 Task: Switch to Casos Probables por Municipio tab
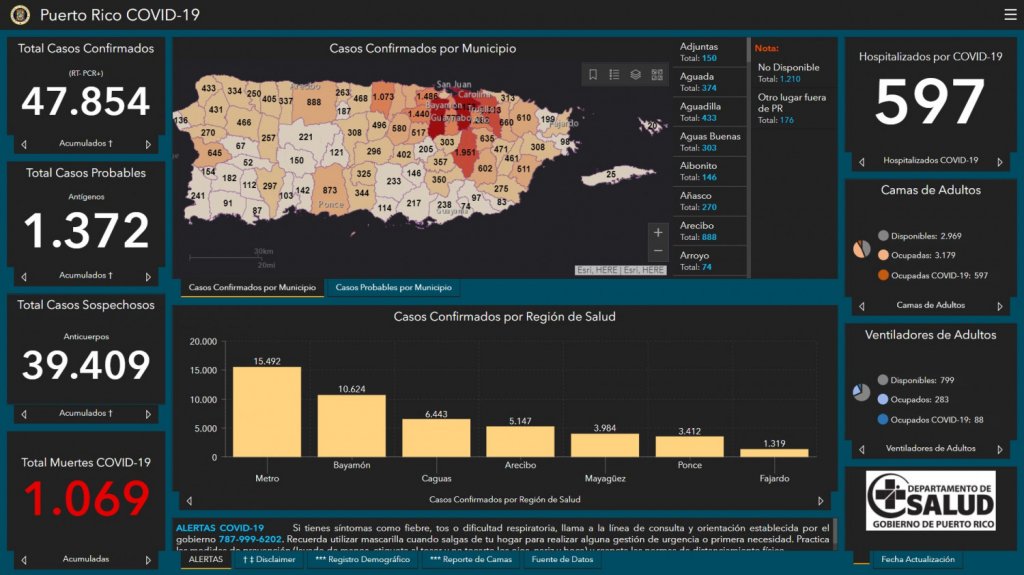(392, 288)
